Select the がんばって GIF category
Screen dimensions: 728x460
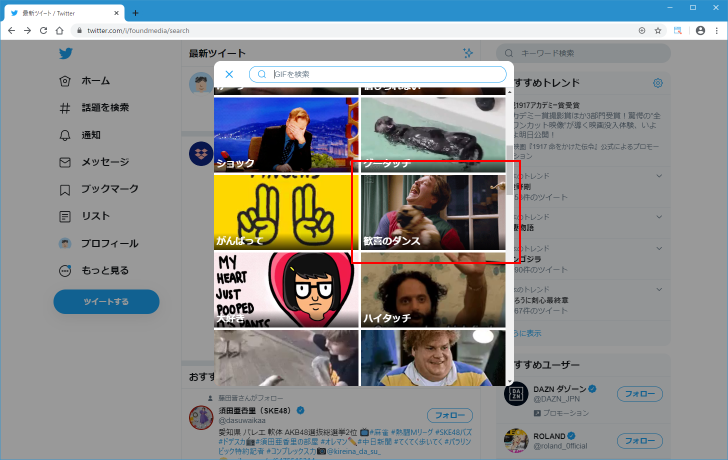pyautogui.click(x=286, y=212)
